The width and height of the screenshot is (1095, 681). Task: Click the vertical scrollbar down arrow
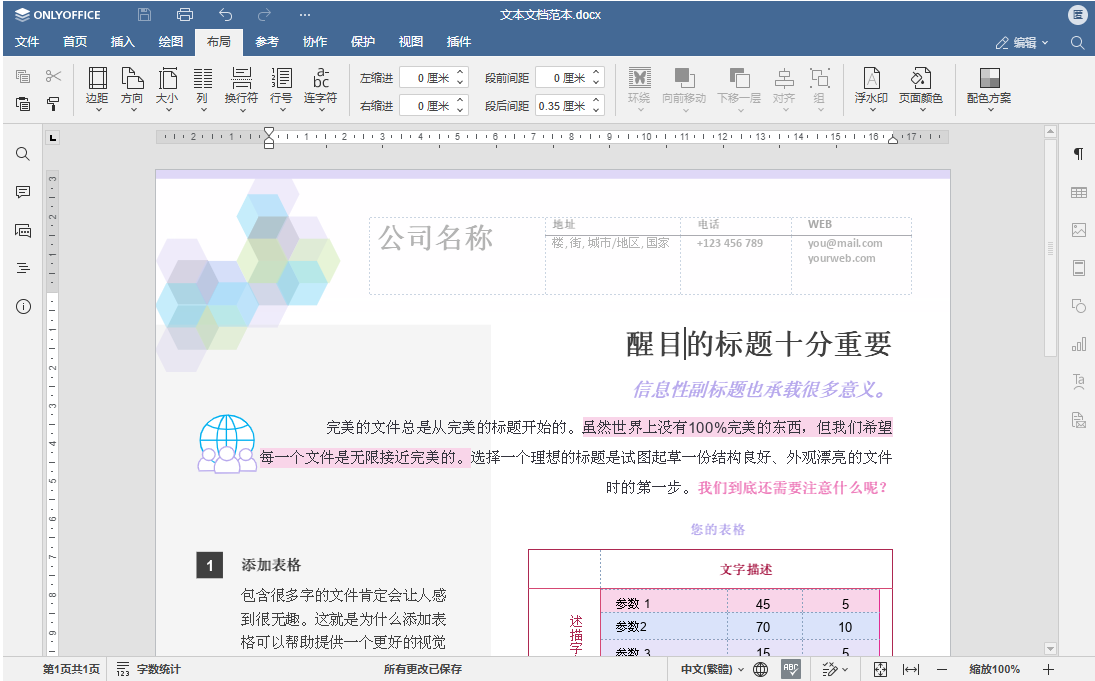[1050, 649]
